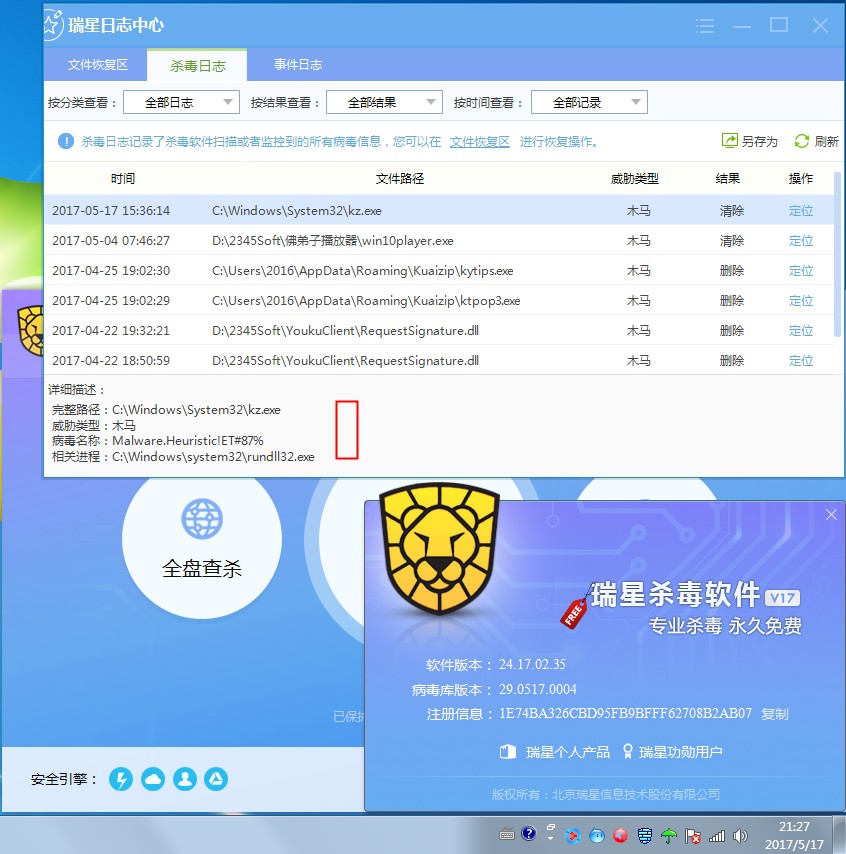Switch to the 杀毒日志 tab
The width and height of the screenshot is (846, 854).
[x=197, y=65]
